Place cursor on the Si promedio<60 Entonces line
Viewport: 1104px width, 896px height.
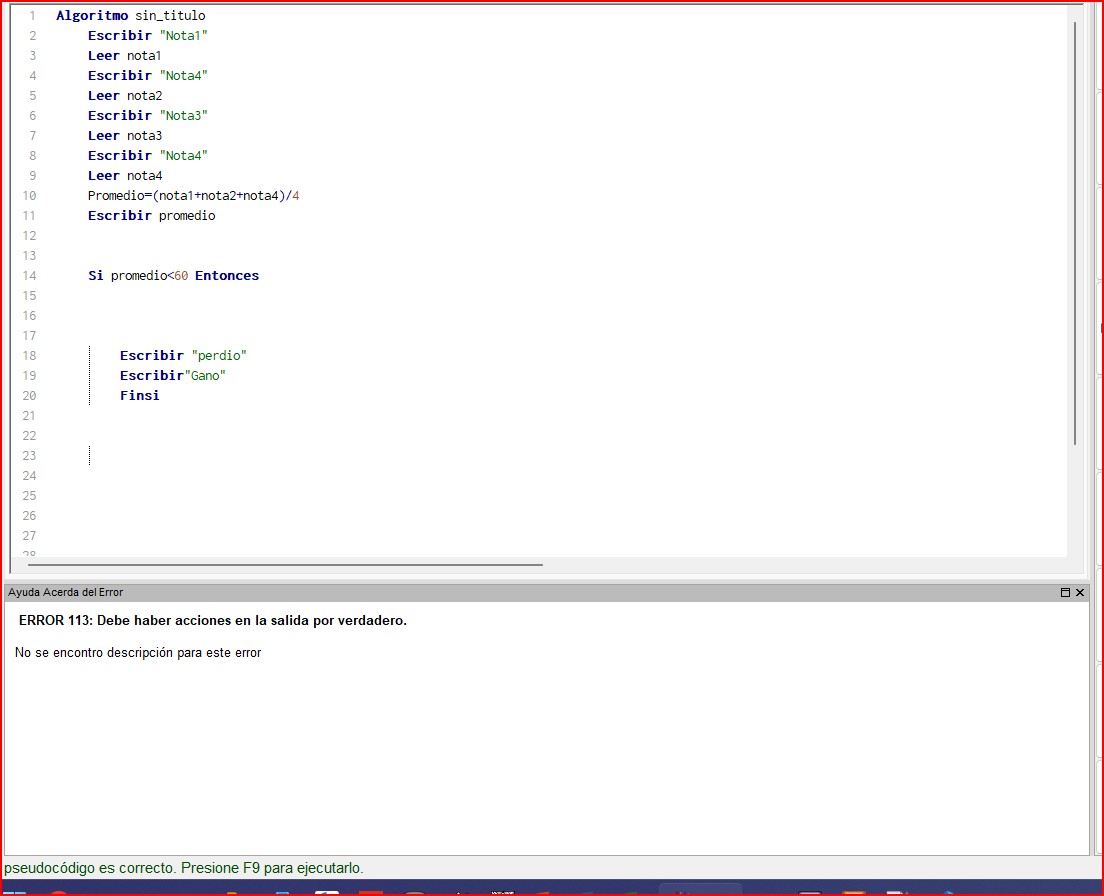coord(173,276)
